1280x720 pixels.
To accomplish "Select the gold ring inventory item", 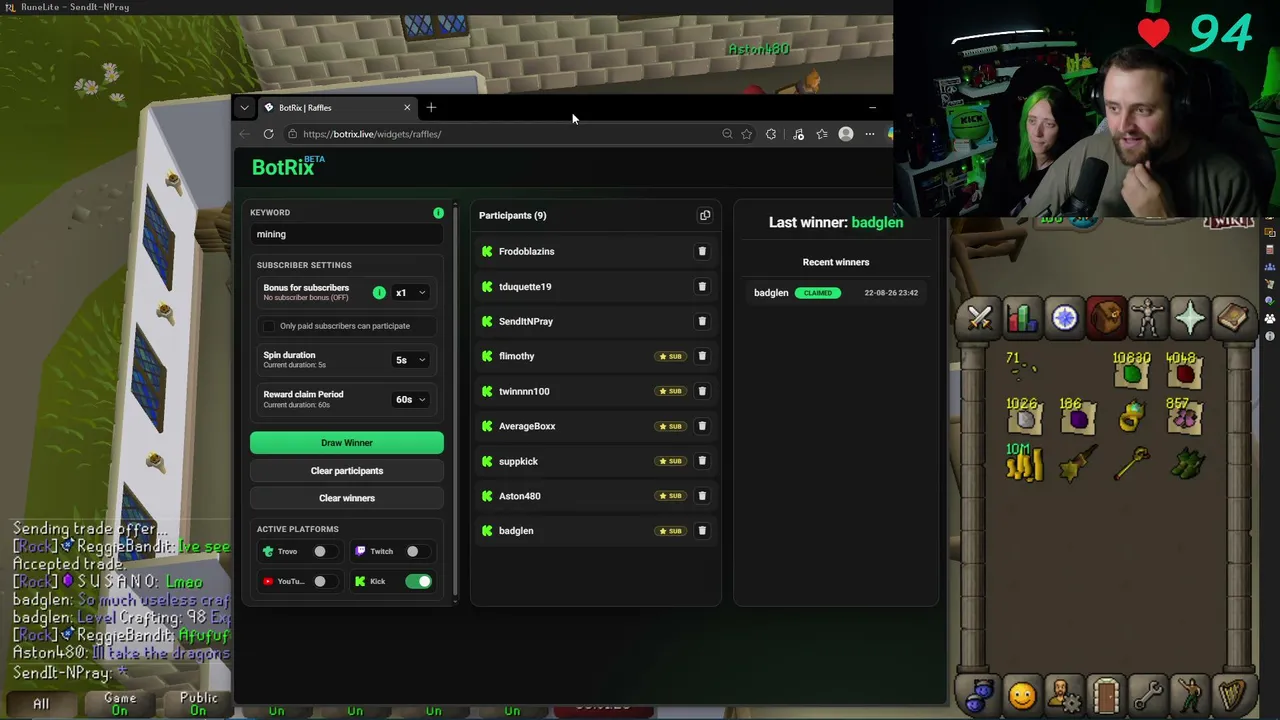I will pos(1130,417).
